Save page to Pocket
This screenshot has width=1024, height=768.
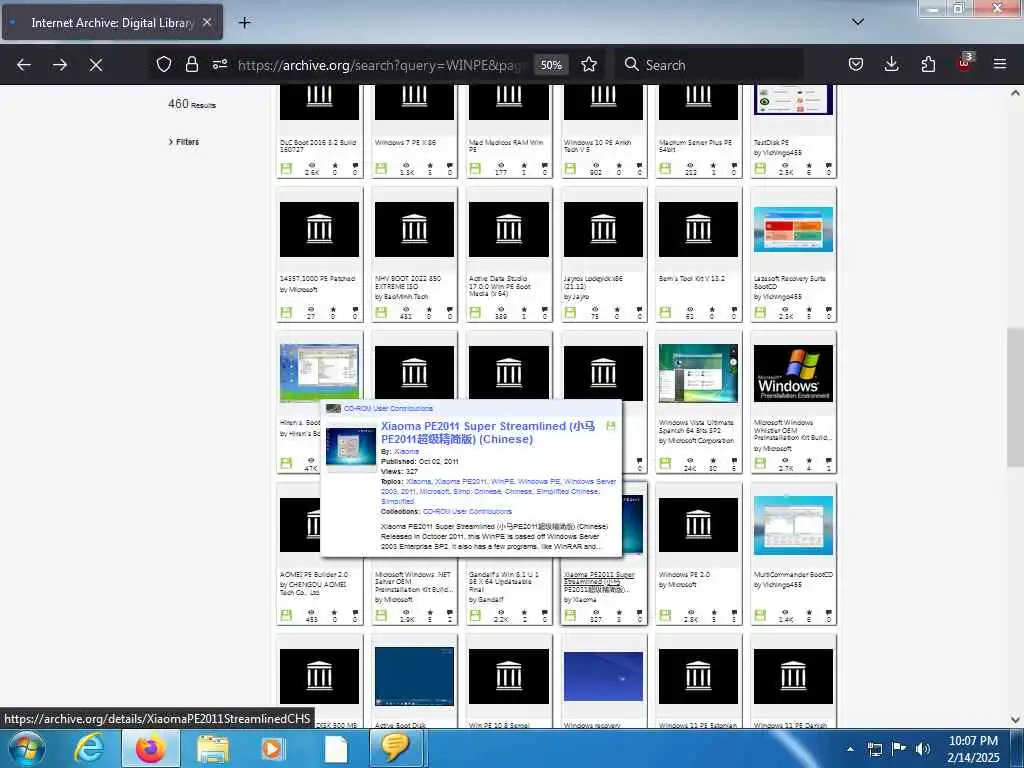tap(856, 64)
